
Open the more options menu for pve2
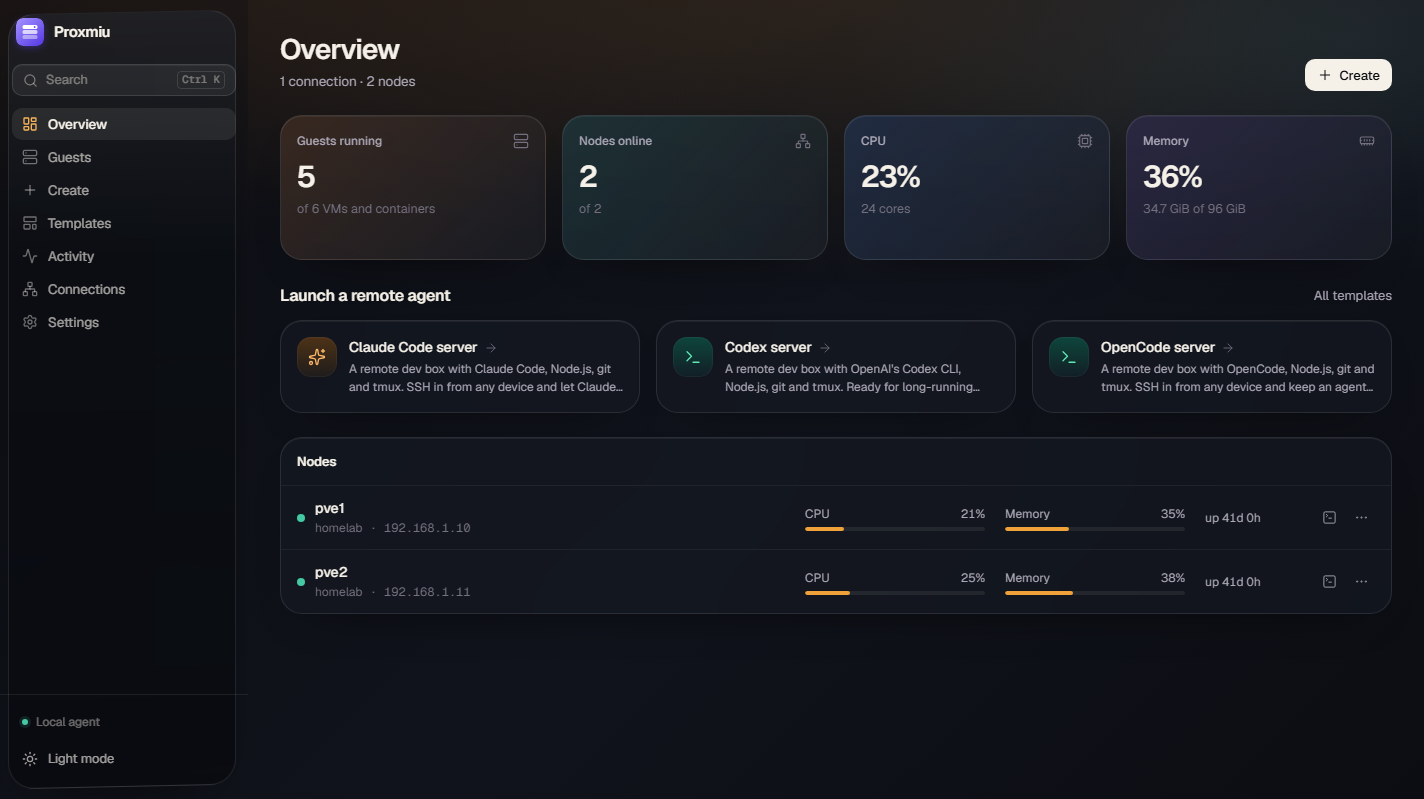point(1361,582)
